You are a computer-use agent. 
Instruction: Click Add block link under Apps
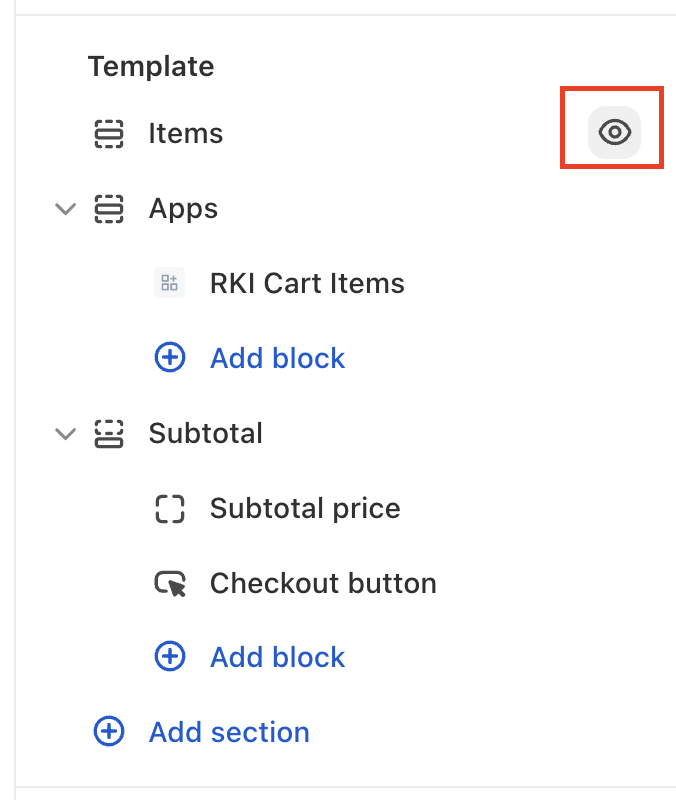[x=277, y=358]
